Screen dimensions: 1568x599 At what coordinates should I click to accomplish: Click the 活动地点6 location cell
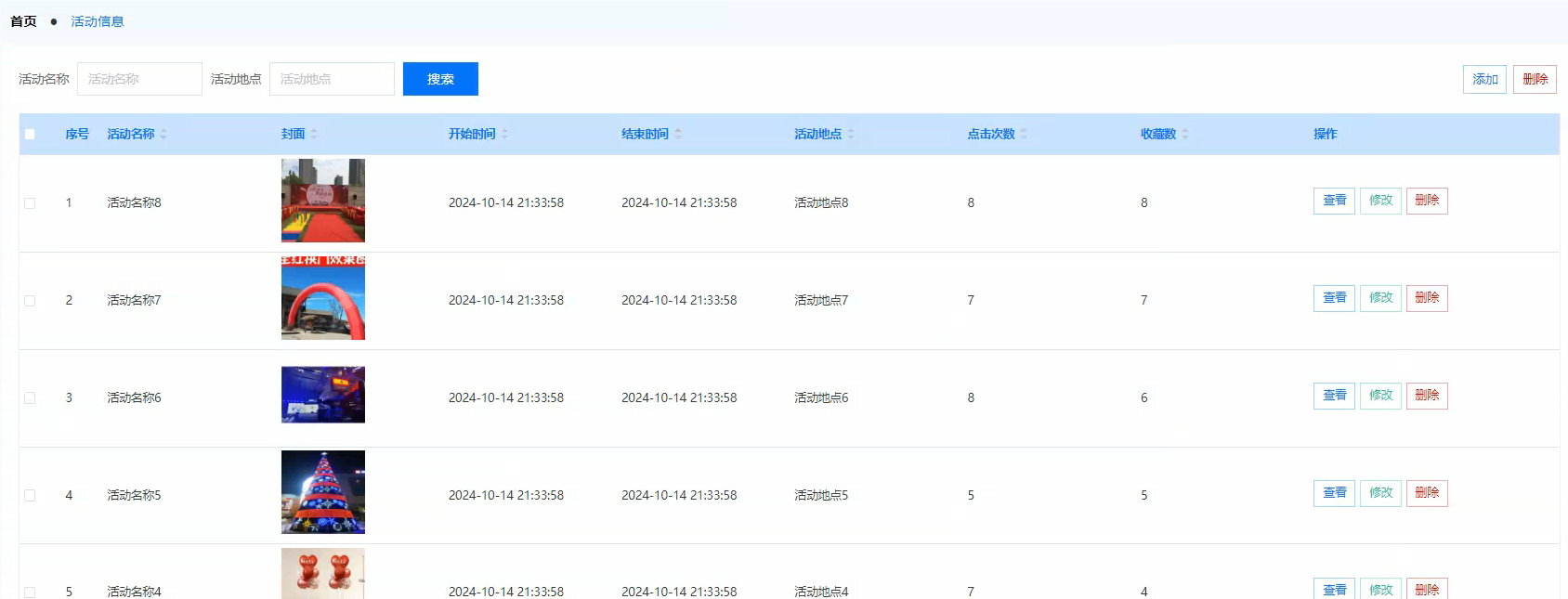821,397
